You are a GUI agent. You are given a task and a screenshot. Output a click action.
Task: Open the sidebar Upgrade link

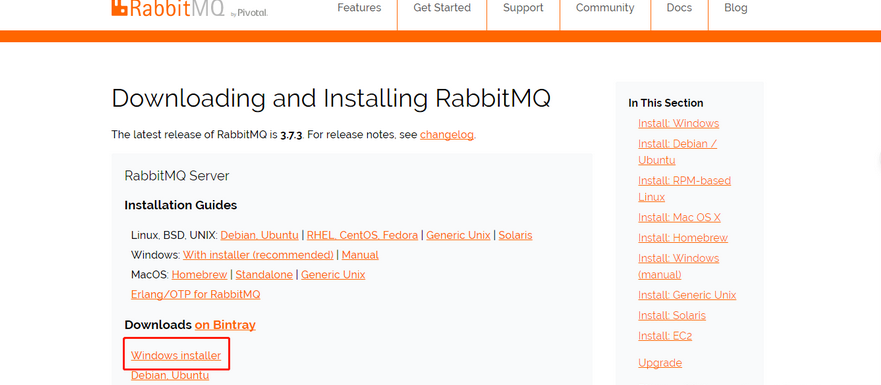pos(660,363)
